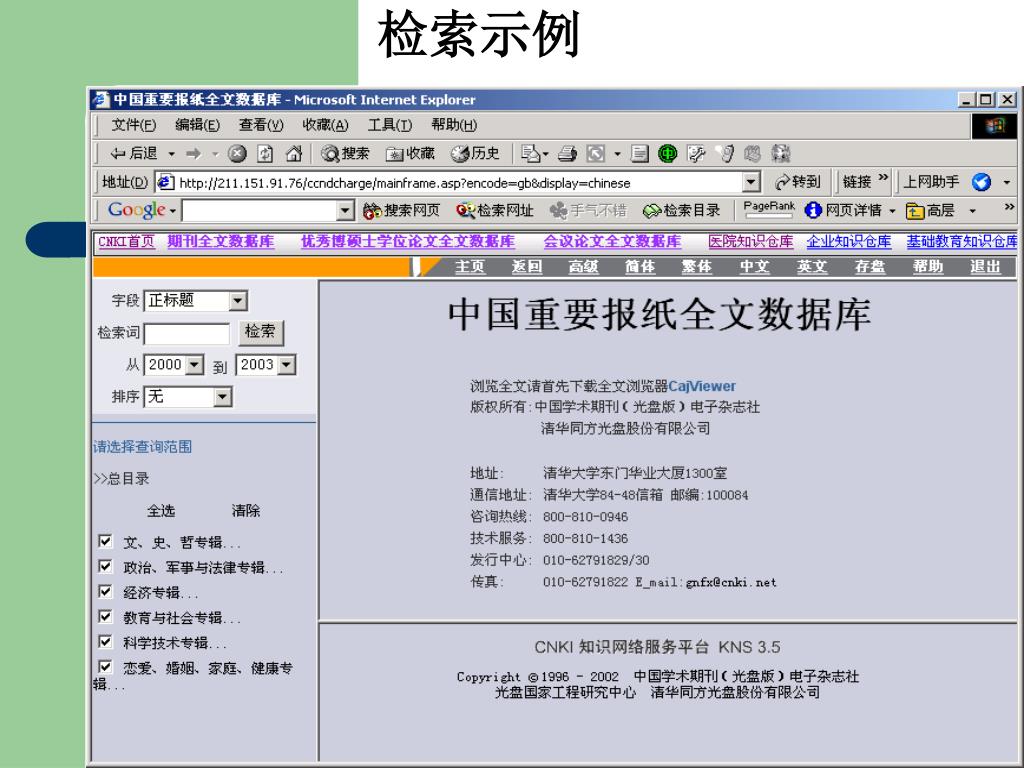Click the 高层 up-folder icon
This screenshot has width=1024, height=768.
[x=915, y=210]
